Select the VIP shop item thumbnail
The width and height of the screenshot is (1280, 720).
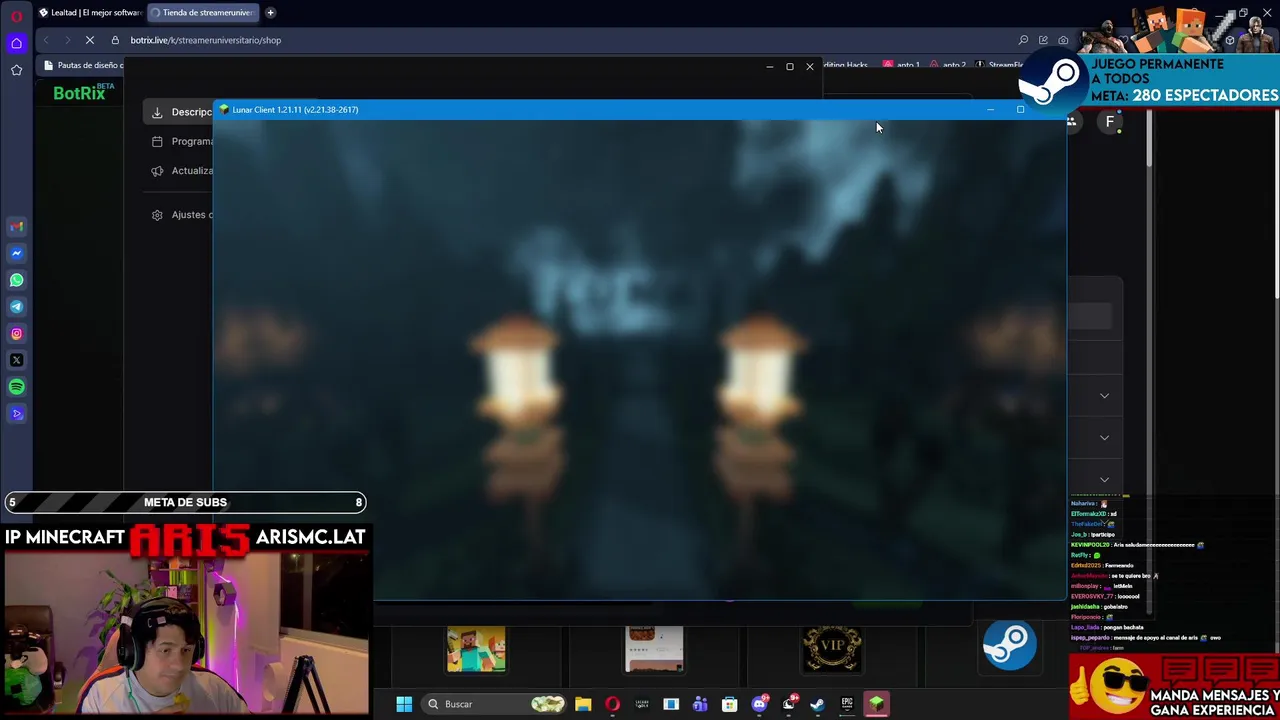(x=832, y=650)
